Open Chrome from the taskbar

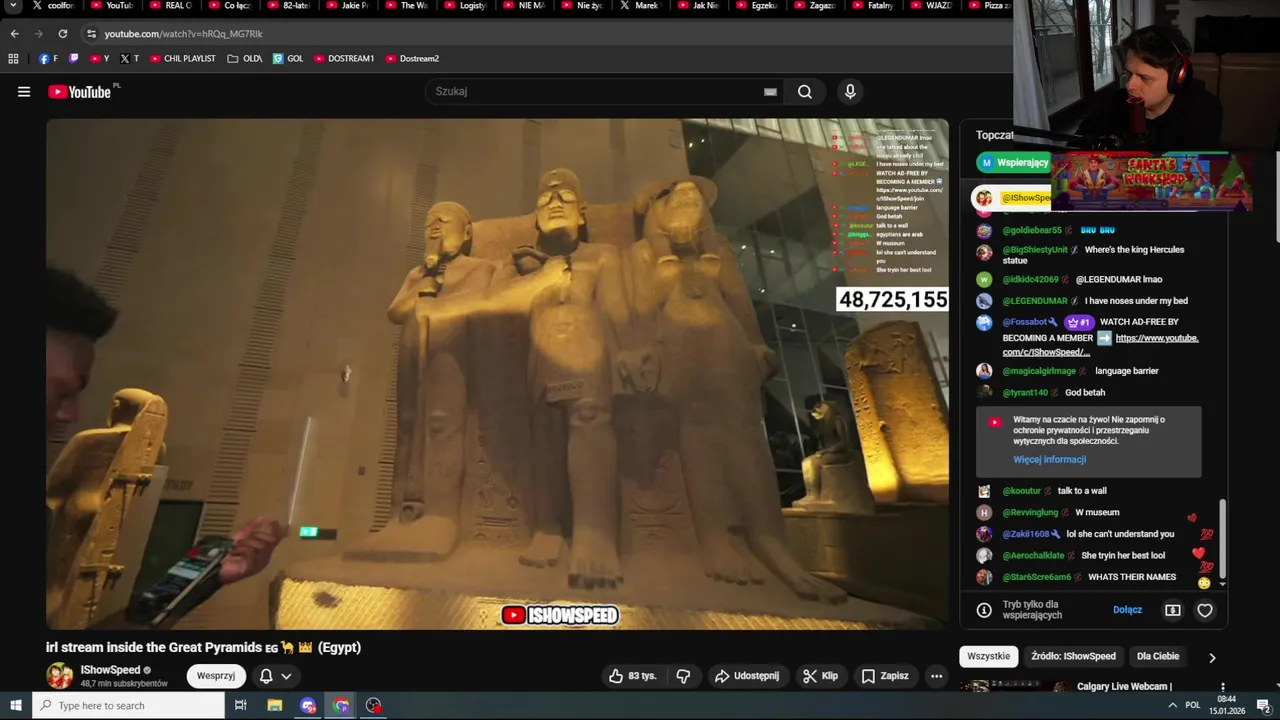pyautogui.click(x=341, y=706)
